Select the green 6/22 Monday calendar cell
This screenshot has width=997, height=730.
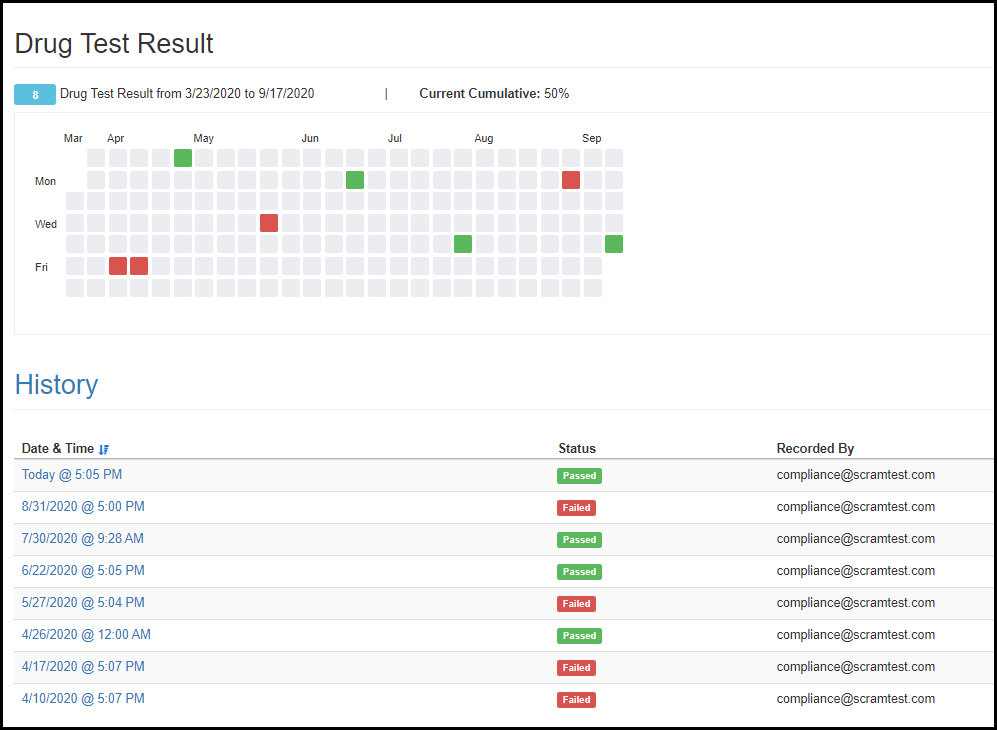click(355, 180)
